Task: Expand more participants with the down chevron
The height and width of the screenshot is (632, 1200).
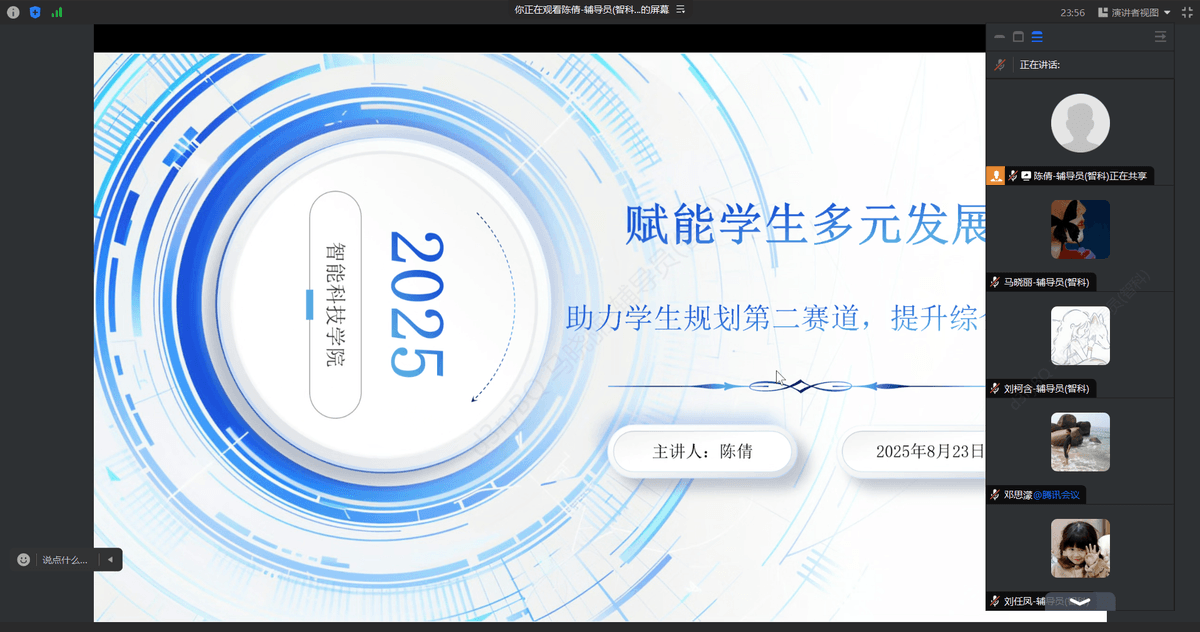Action: point(1080,602)
